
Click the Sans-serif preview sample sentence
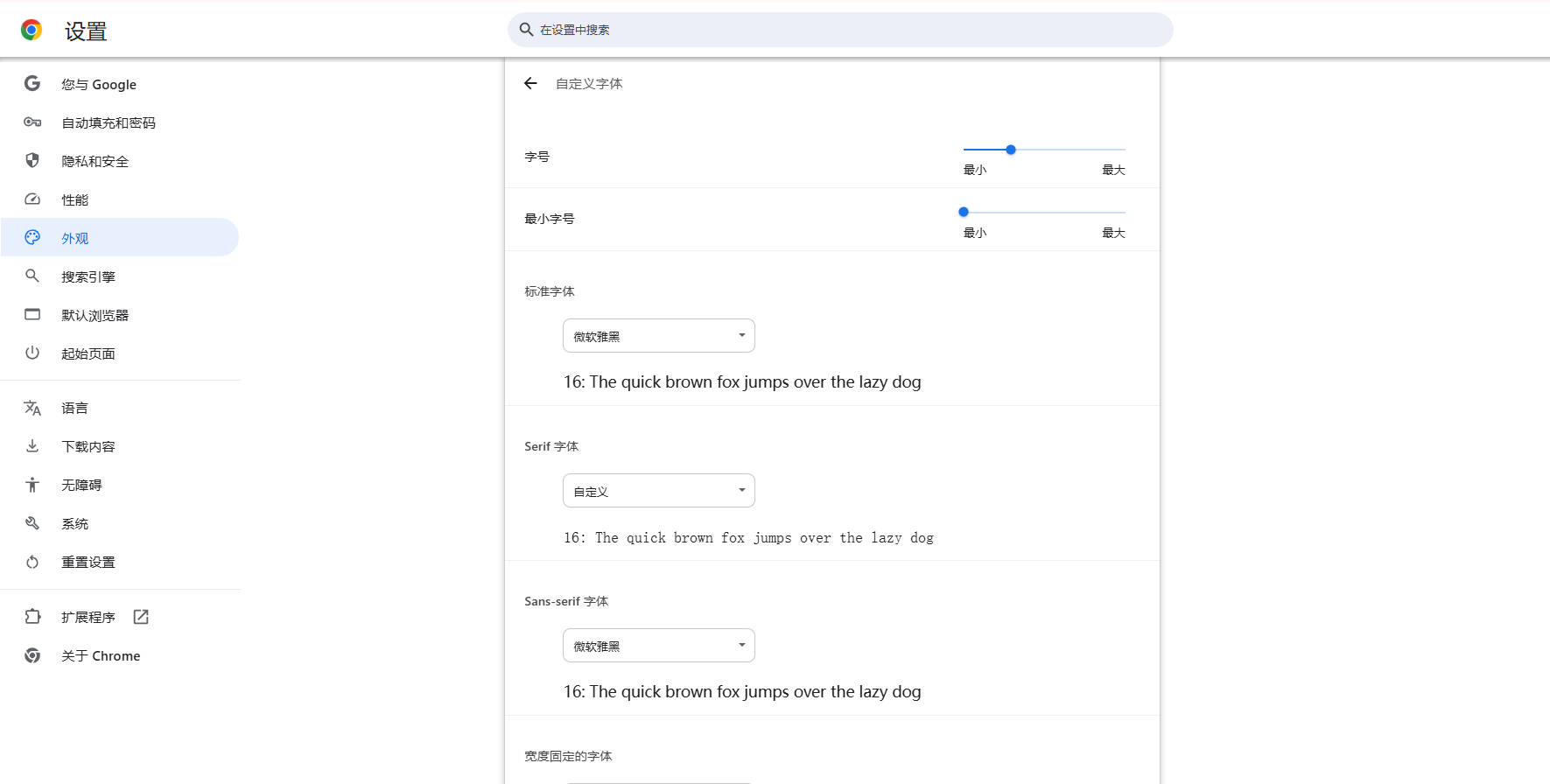742,691
